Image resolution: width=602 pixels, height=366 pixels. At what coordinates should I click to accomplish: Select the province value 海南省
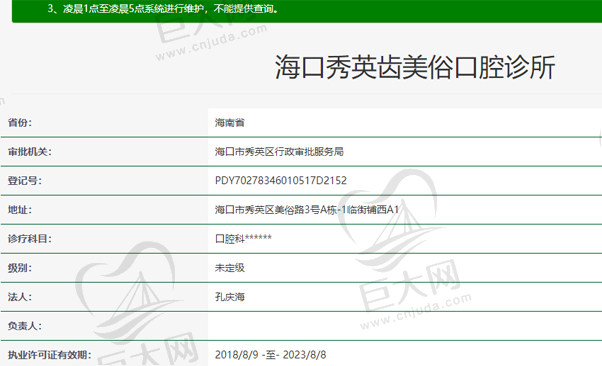coord(230,123)
